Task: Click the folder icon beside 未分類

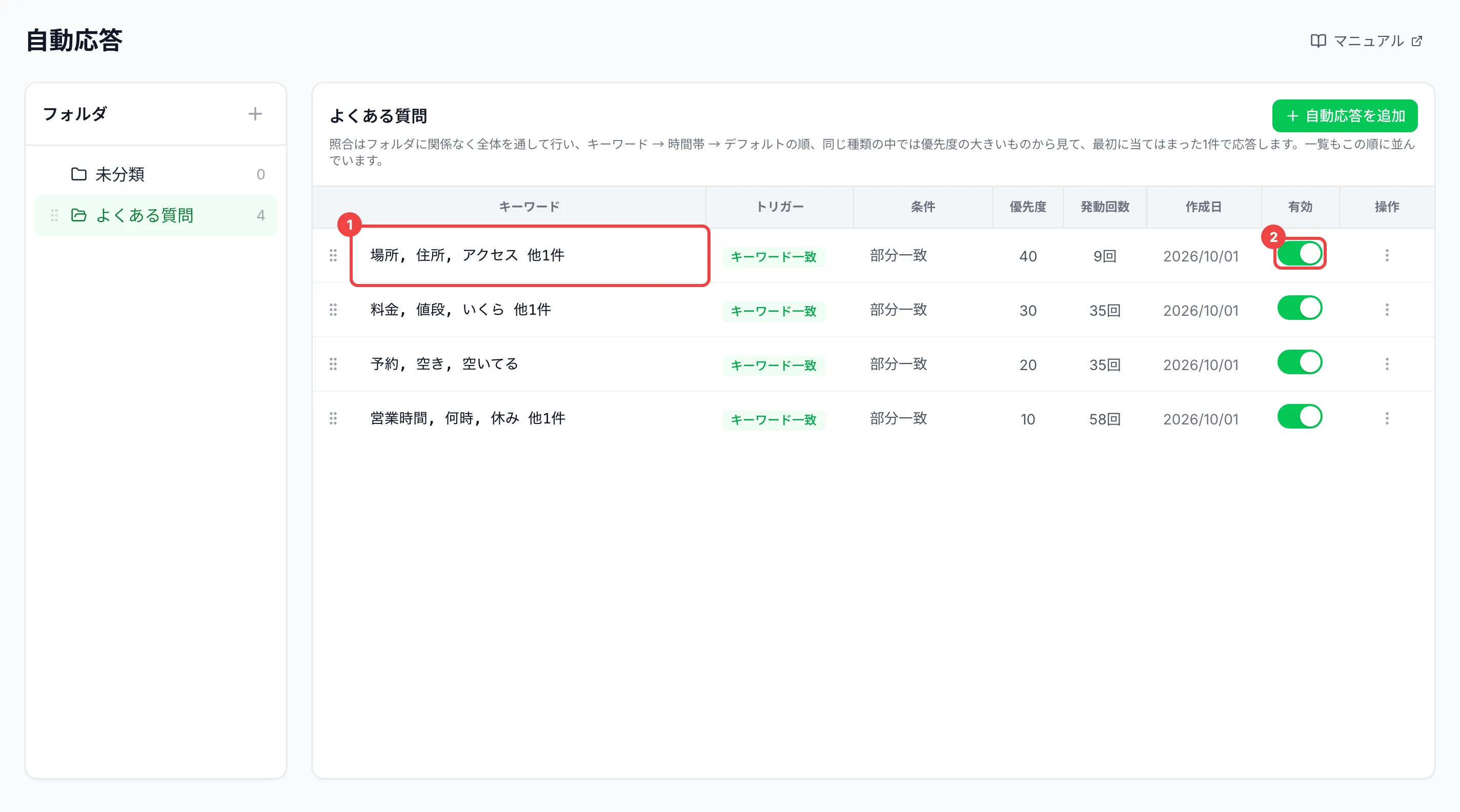Action: 79,174
